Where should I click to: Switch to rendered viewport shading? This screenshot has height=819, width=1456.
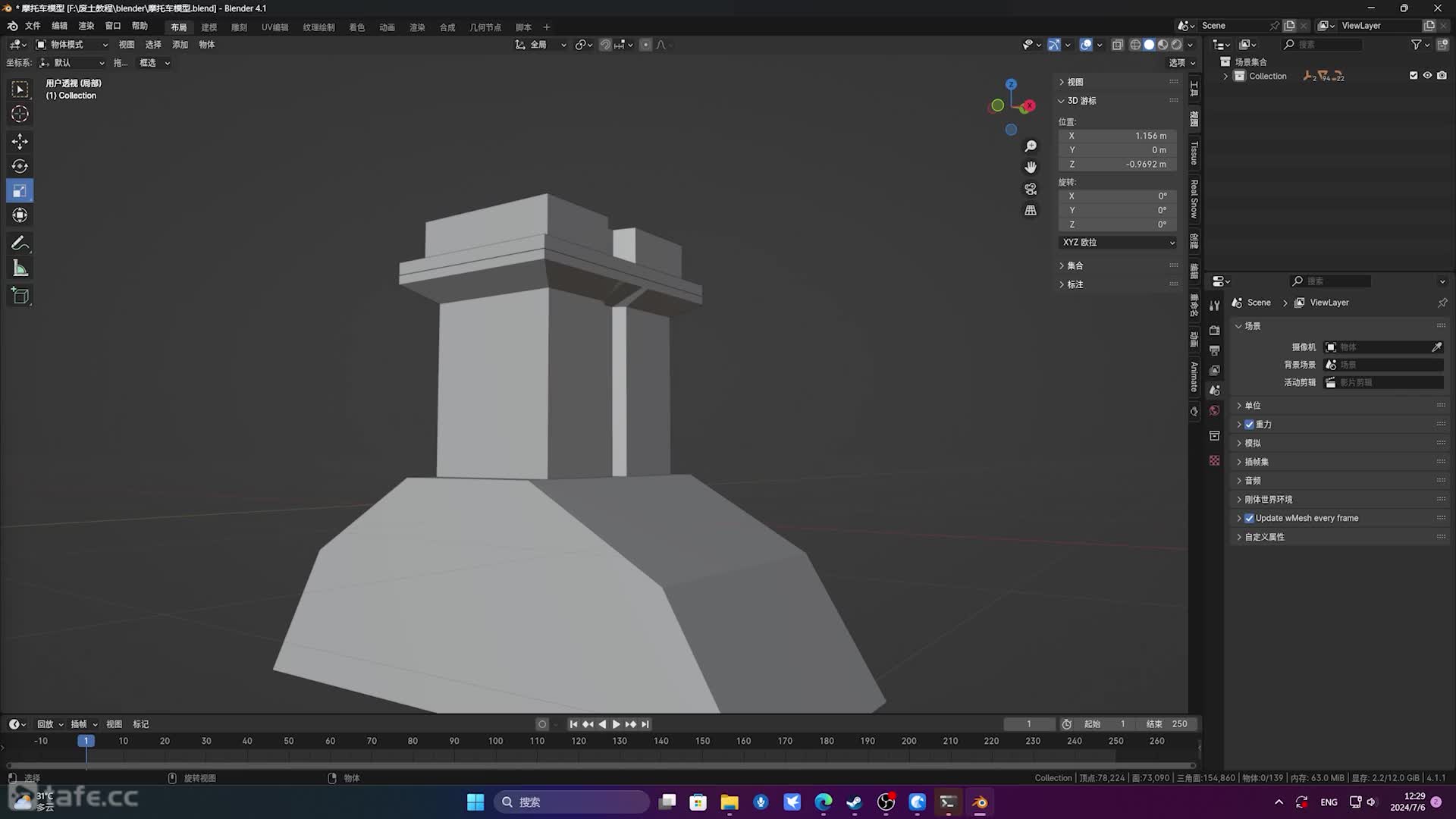click(x=1176, y=45)
